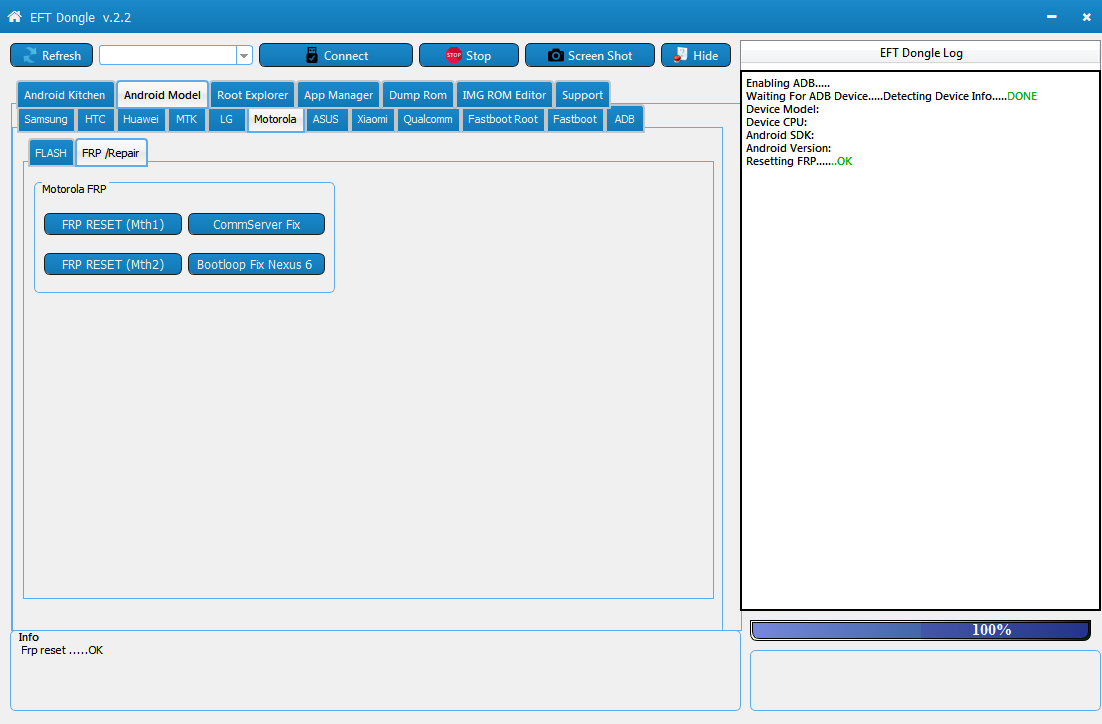Minimize the EFT Dongle window

[x=1051, y=17]
